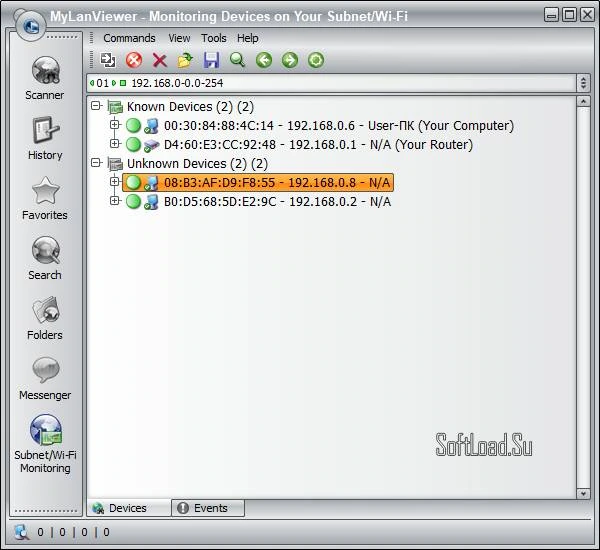
Task: Click the menu bar grip handle
Action: click(x=91, y=38)
